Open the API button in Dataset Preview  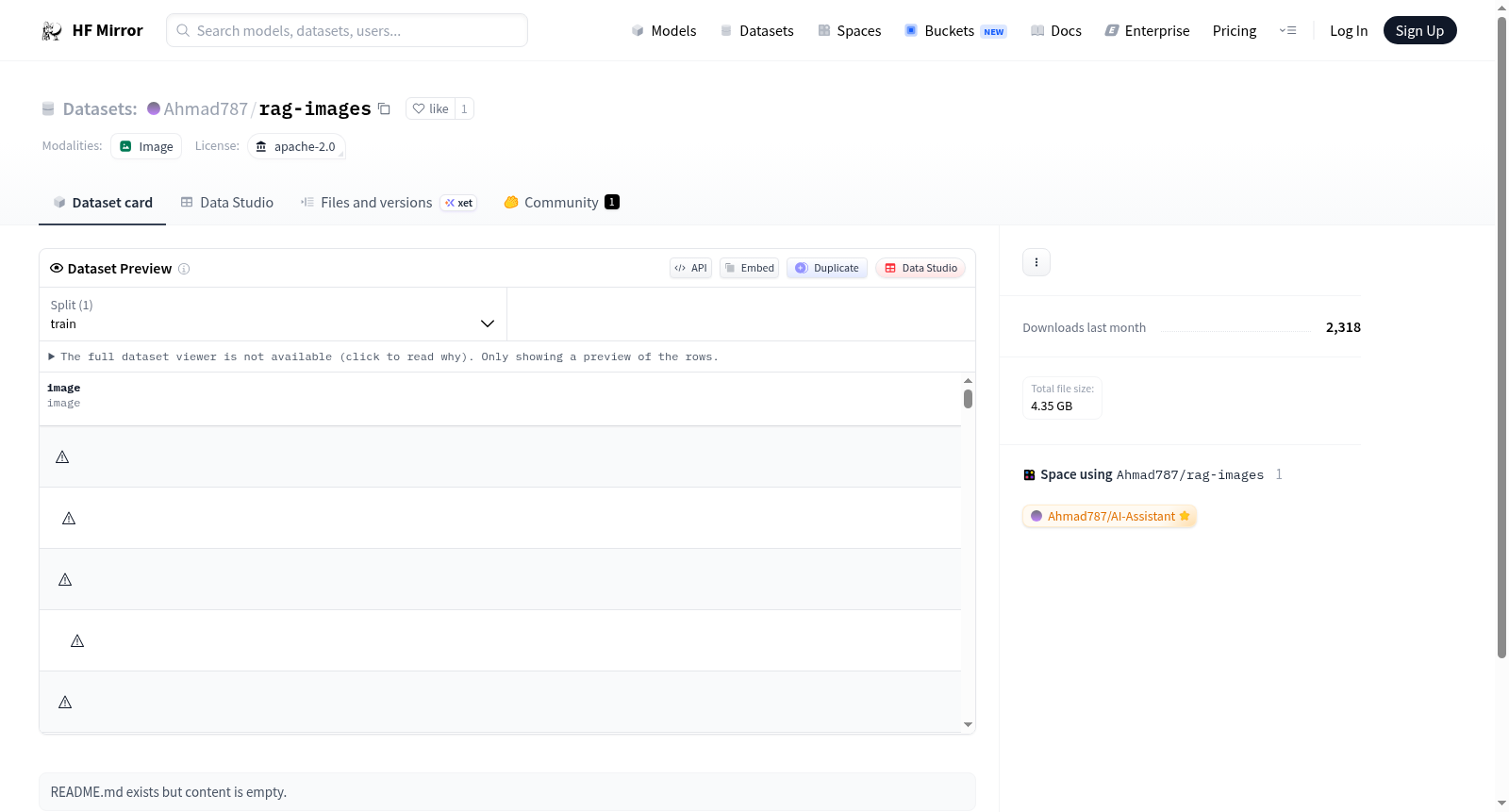(x=690, y=268)
